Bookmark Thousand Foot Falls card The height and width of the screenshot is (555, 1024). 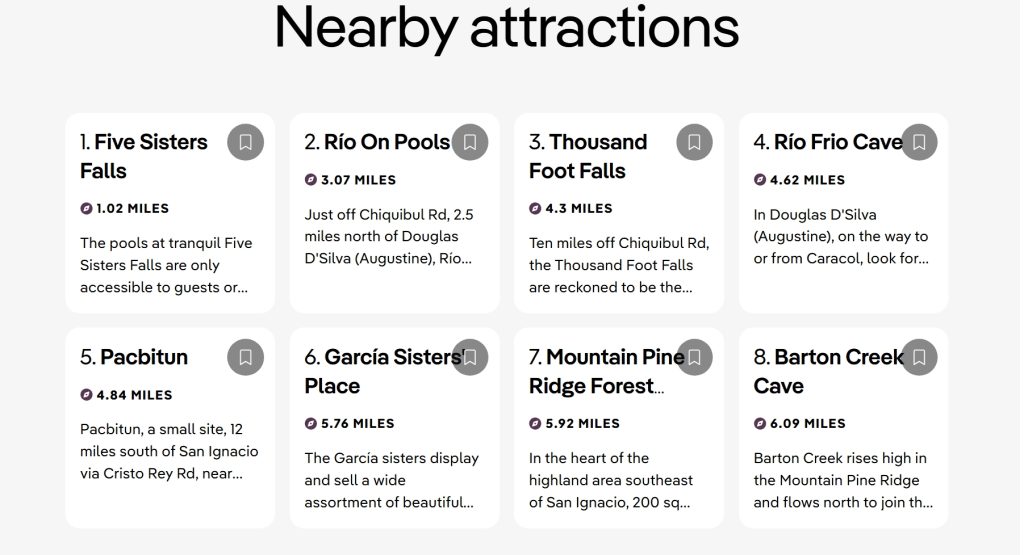pyautogui.click(x=694, y=142)
